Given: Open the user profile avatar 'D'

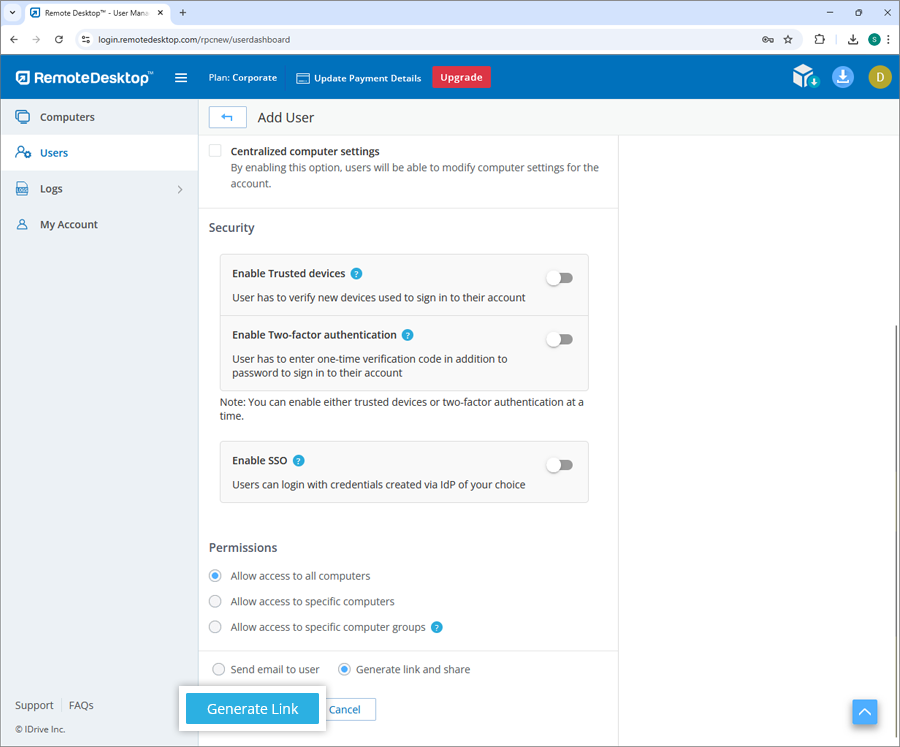Looking at the screenshot, I should click(879, 77).
